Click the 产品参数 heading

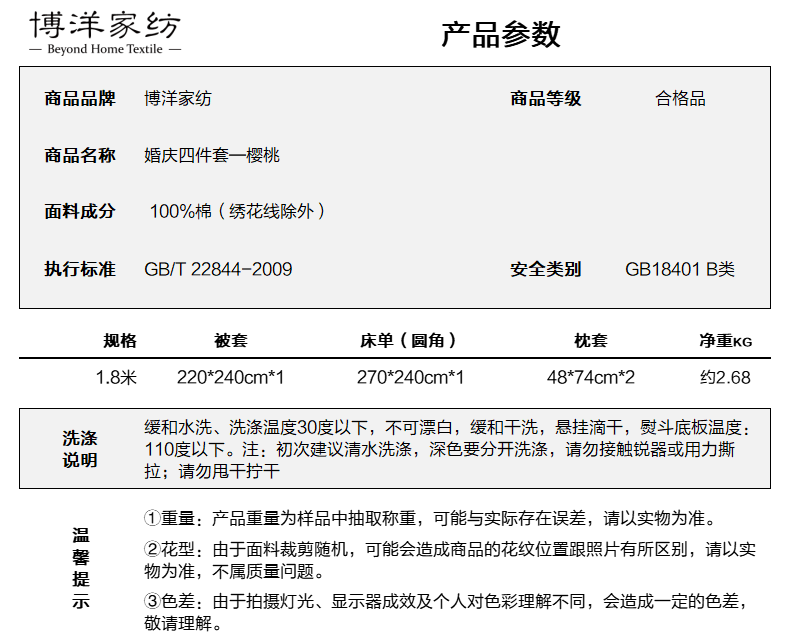500,34
